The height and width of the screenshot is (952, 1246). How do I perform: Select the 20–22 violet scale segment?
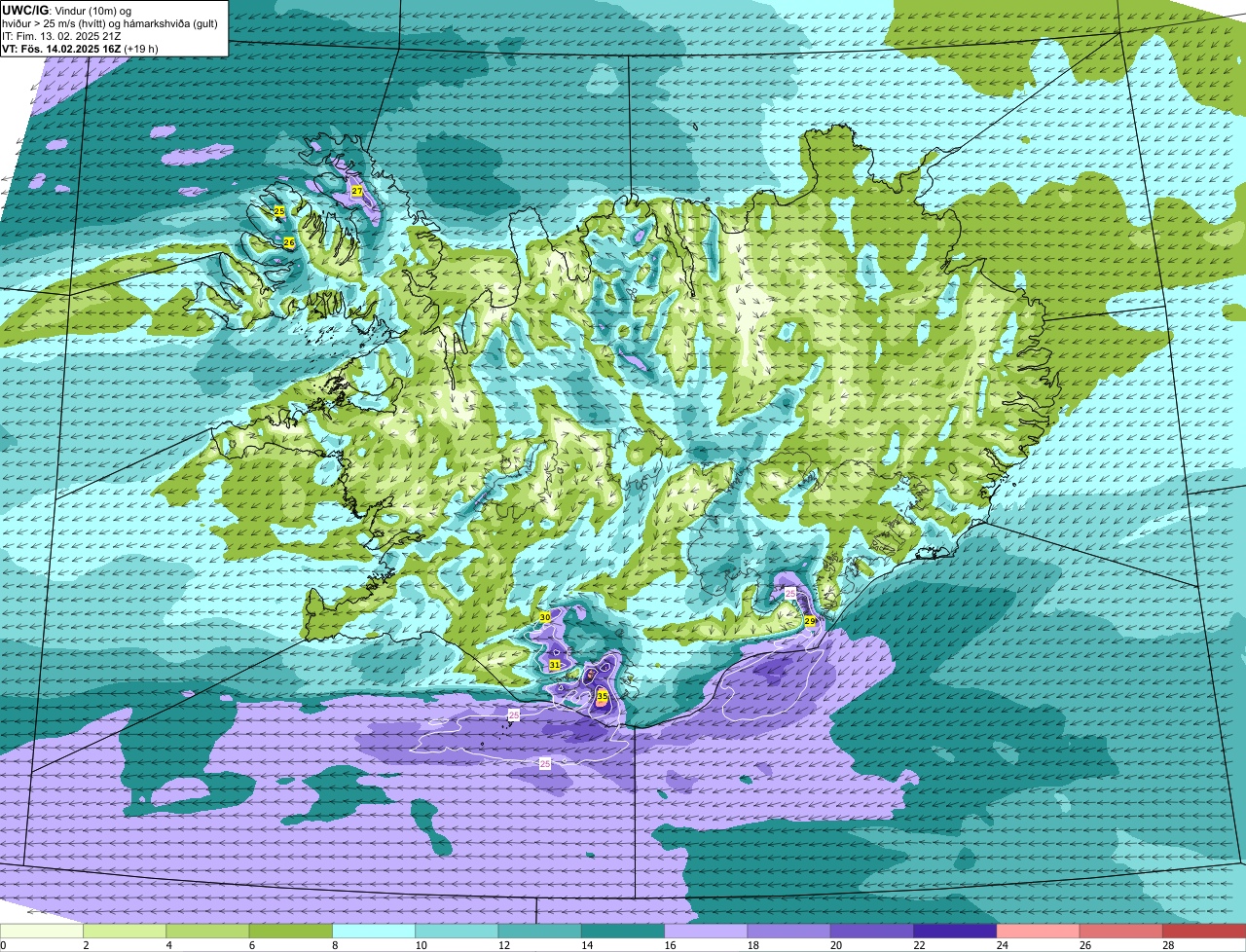pyautogui.click(x=872, y=931)
